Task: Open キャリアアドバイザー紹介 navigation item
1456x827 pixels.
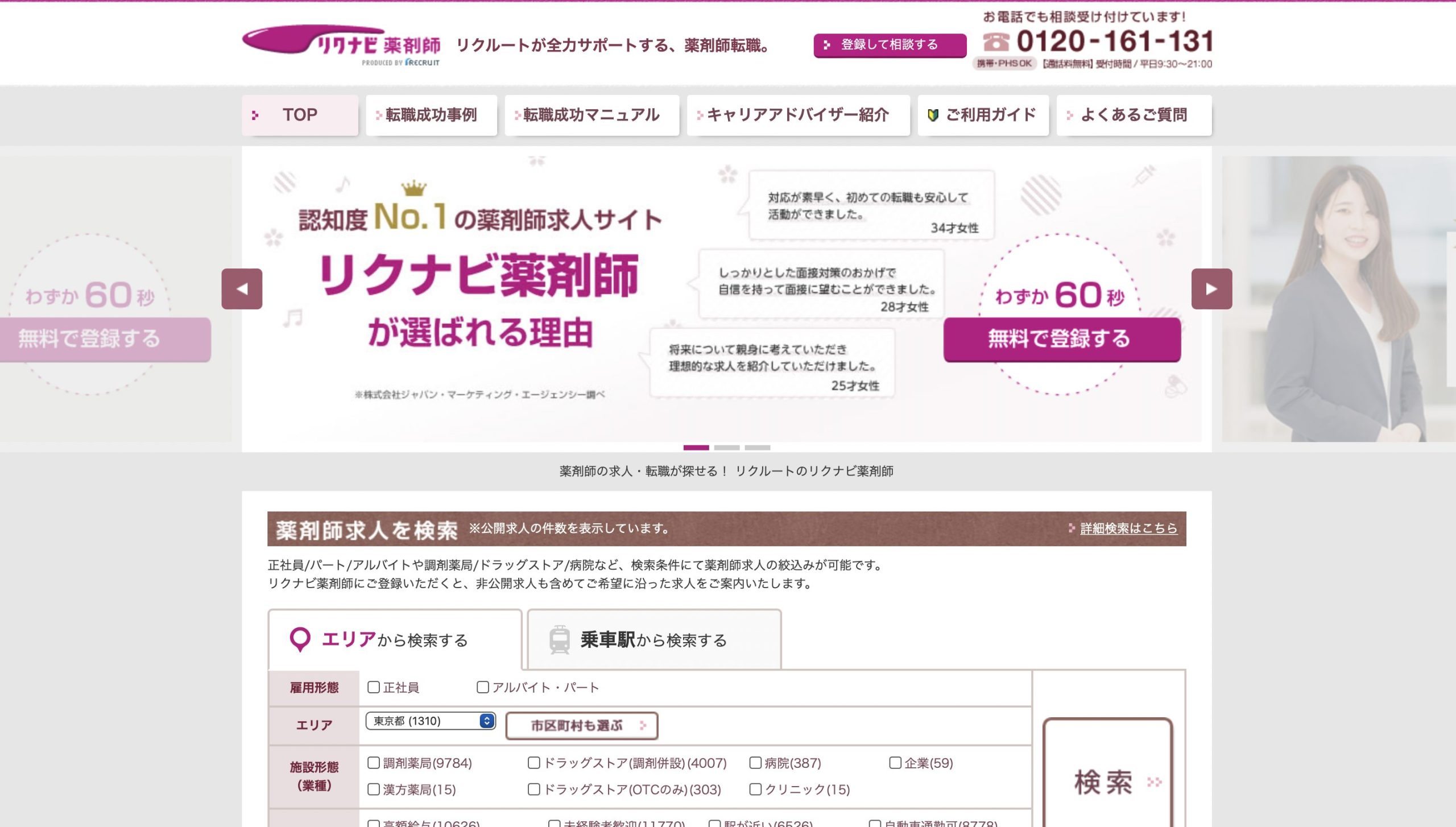Action: [798, 115]
